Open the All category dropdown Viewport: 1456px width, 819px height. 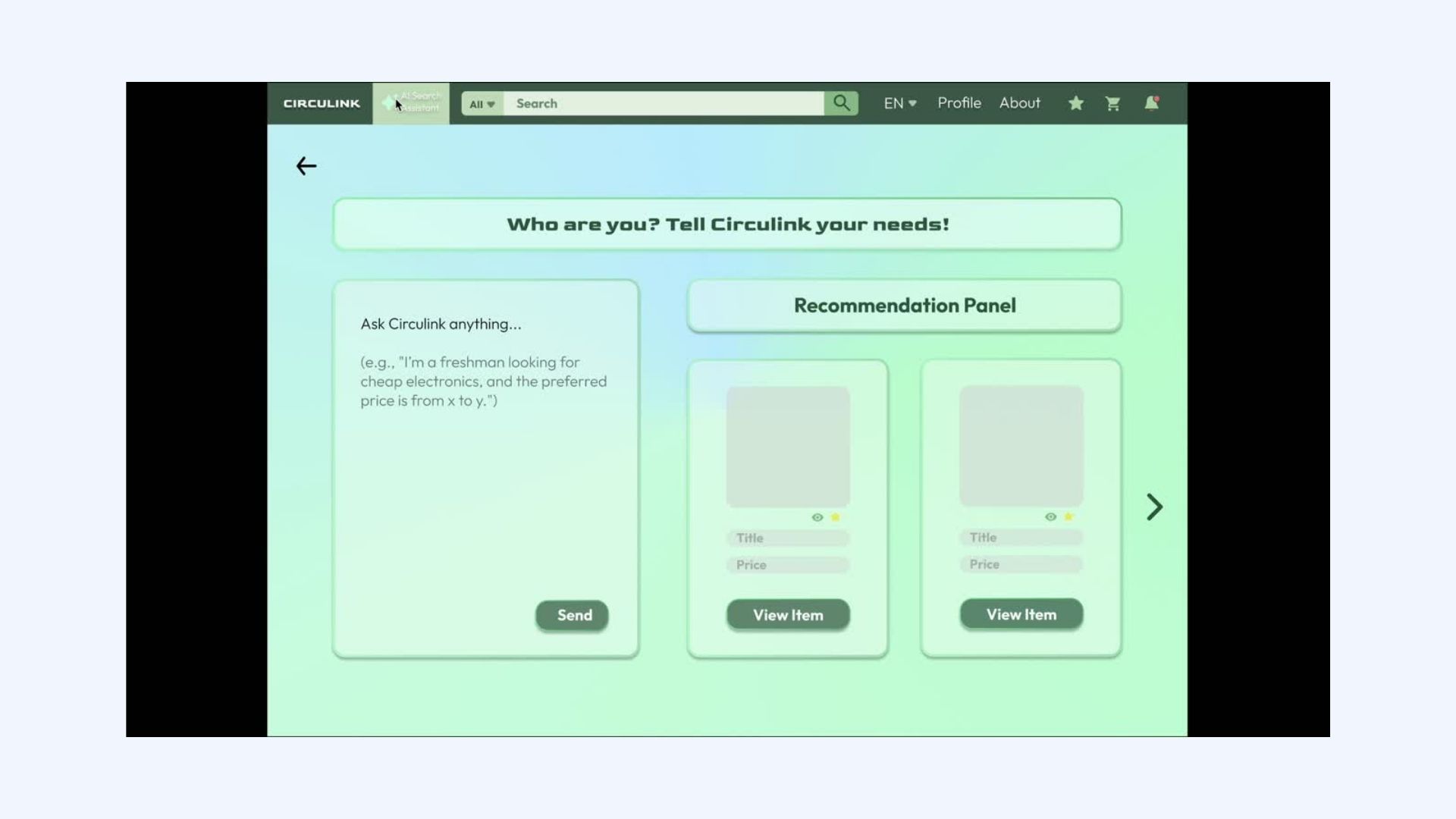pos(482,104)
